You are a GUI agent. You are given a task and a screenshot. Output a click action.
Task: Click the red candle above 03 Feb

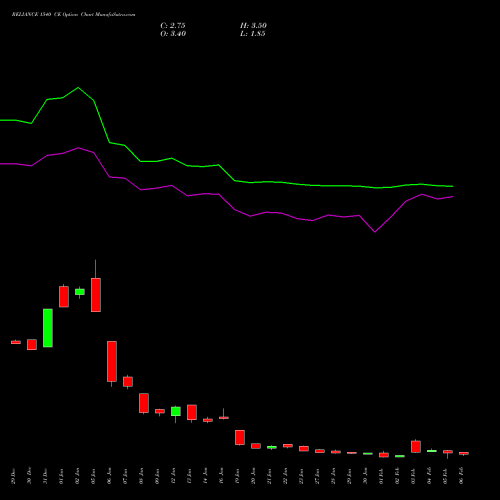(x=416, y=447)
